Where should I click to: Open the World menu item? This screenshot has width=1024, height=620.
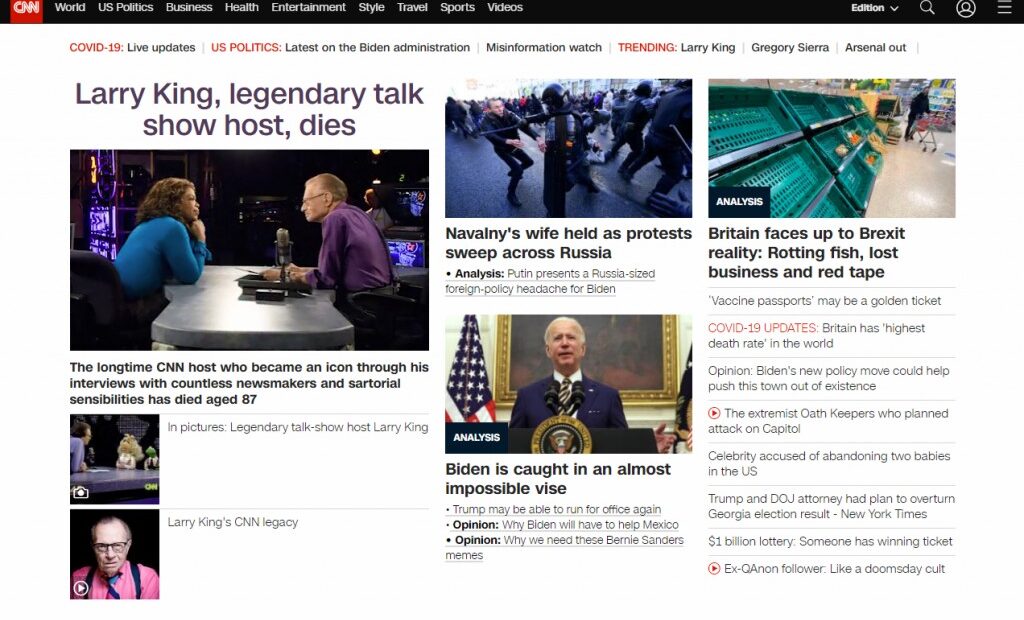70,7
